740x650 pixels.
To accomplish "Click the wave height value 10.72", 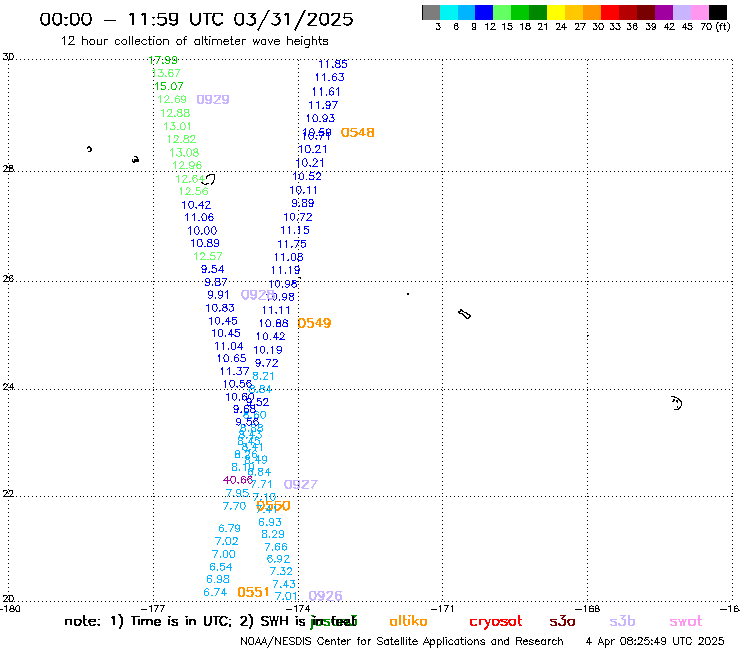I will point(298,217).
